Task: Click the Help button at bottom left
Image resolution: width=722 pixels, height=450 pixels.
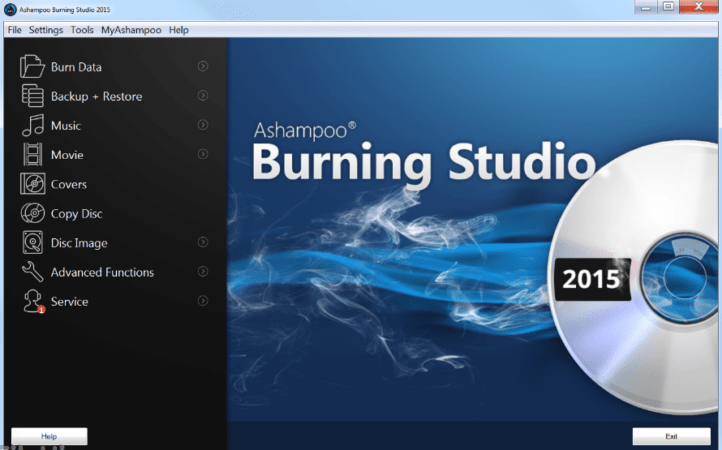Action: pos(49,436)
